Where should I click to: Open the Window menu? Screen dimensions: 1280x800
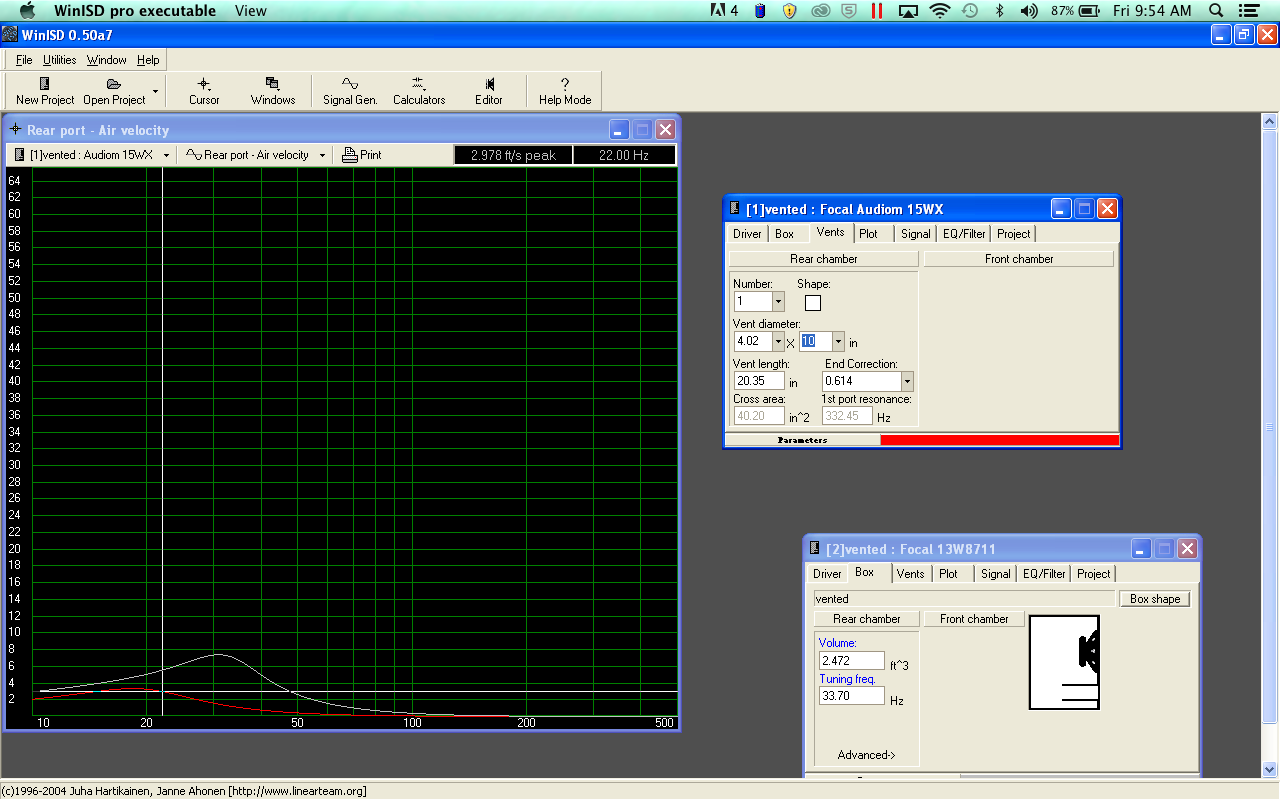(x=106, y=60)
